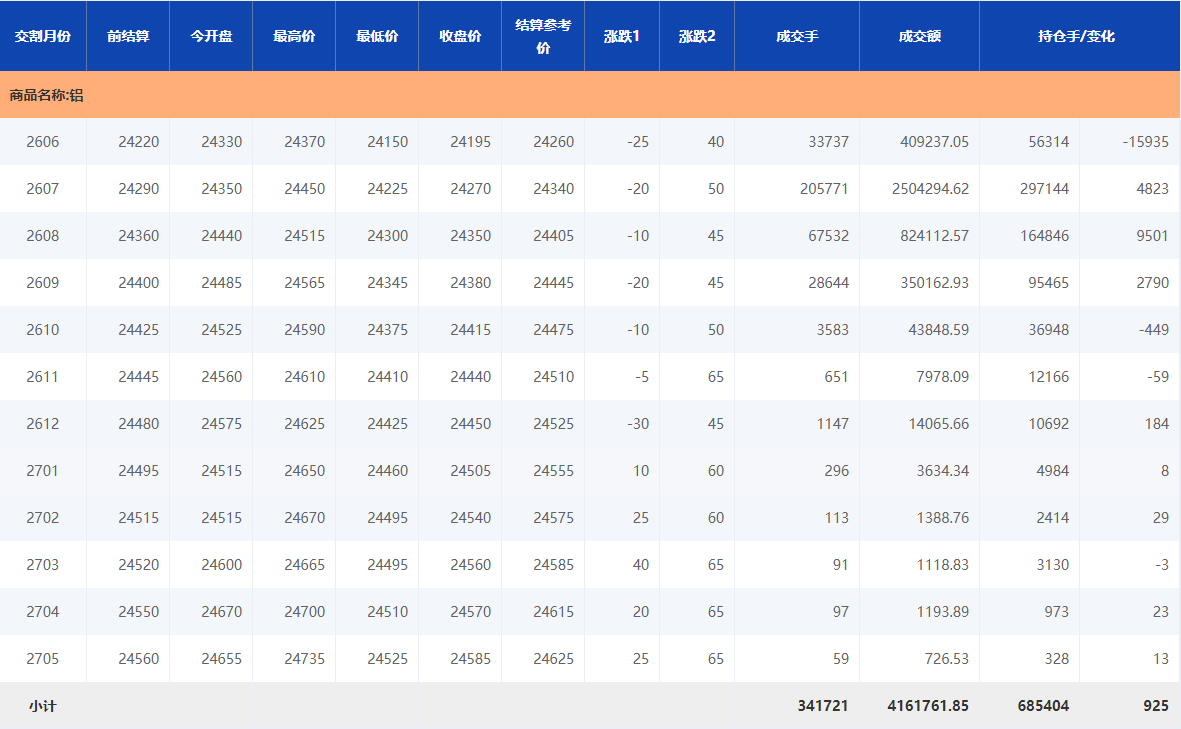
Task: Select delivery month 2606 cell
Action: click(42, 142)
